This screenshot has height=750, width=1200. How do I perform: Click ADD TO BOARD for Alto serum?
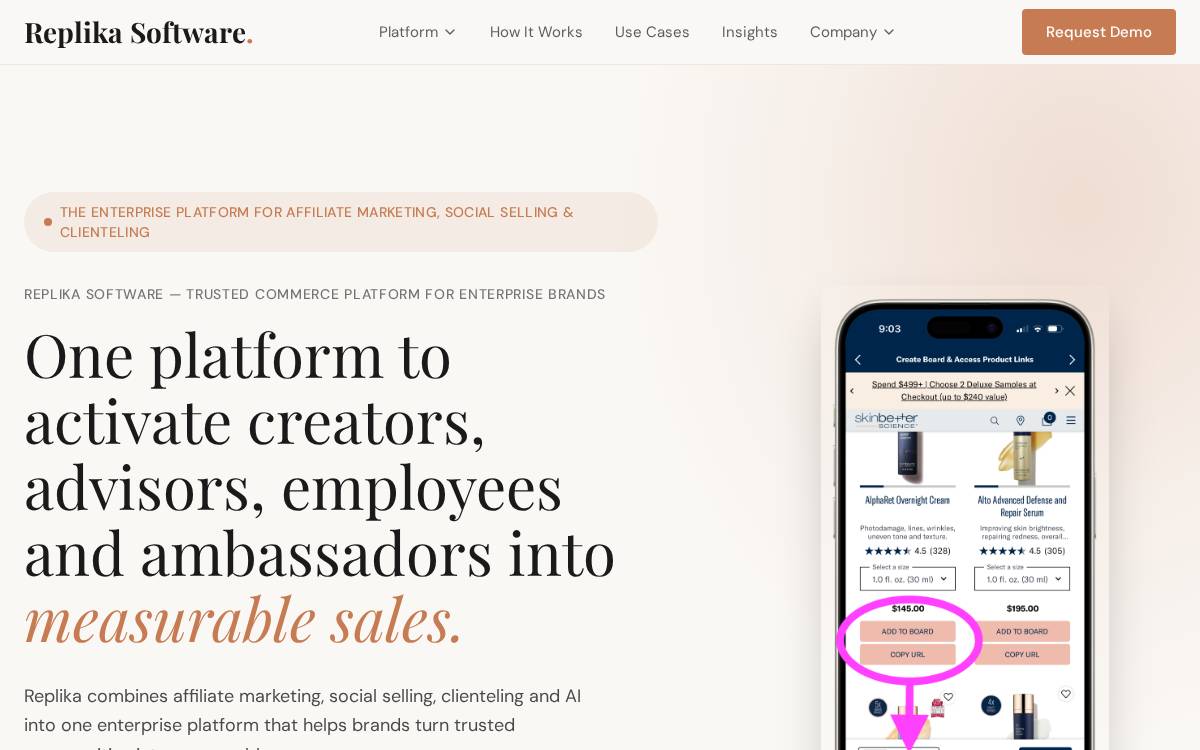pos(1022,631)
